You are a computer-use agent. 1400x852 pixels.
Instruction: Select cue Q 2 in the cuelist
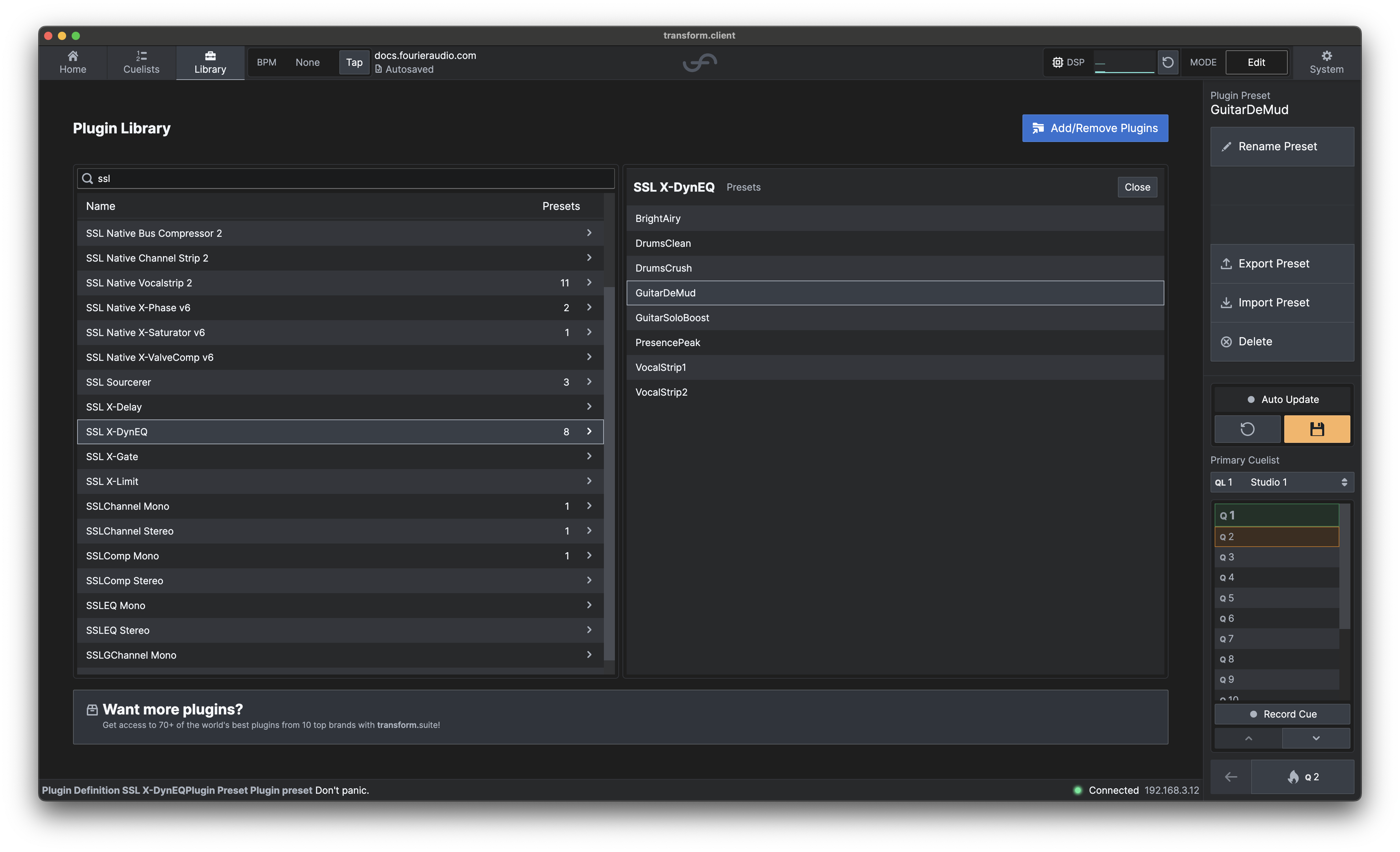tap(1276, 537)
